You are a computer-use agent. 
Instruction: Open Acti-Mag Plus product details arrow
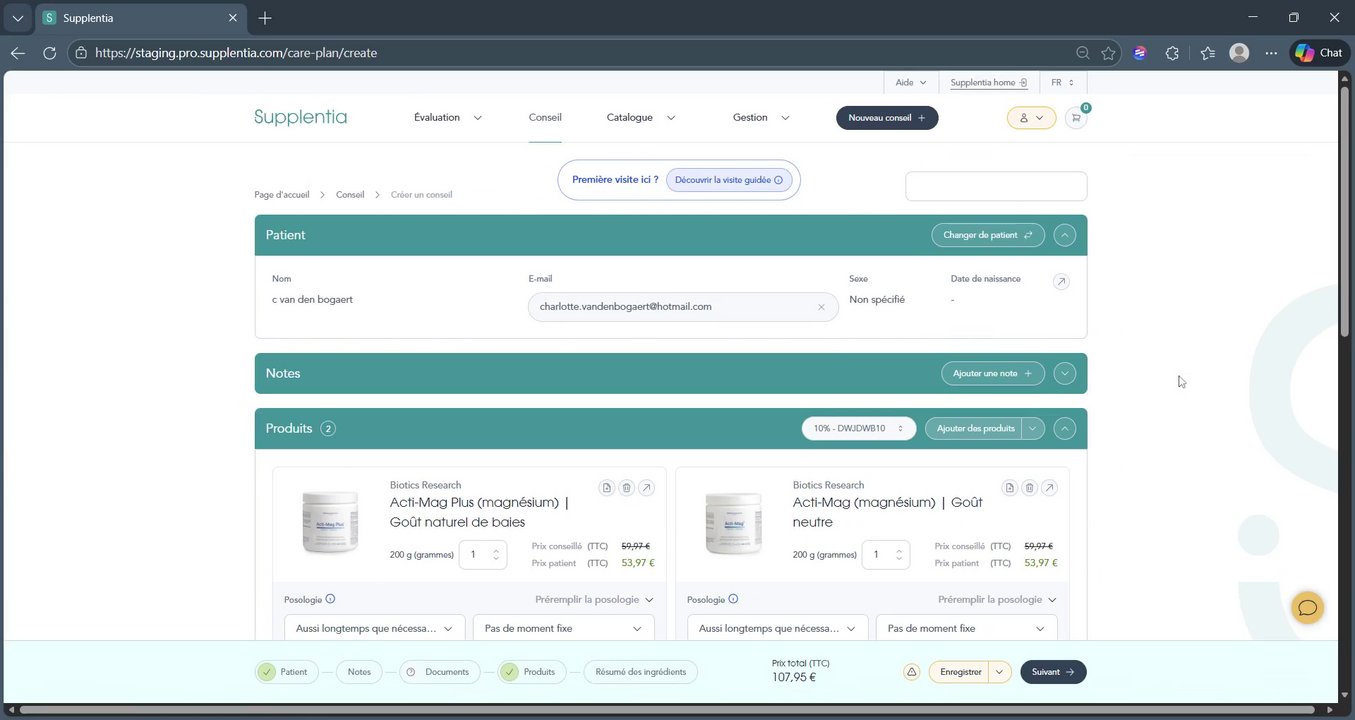coord(647,488)
